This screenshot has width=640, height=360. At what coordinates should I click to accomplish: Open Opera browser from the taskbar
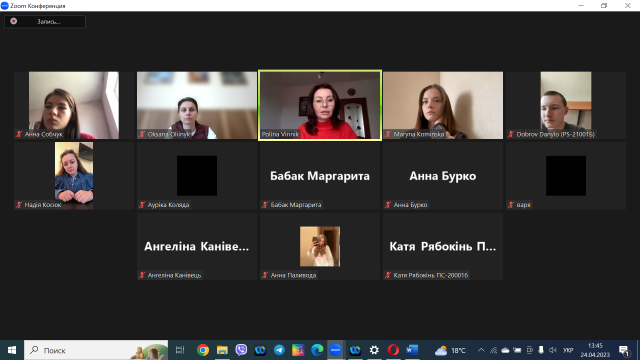tap(393, 350)
